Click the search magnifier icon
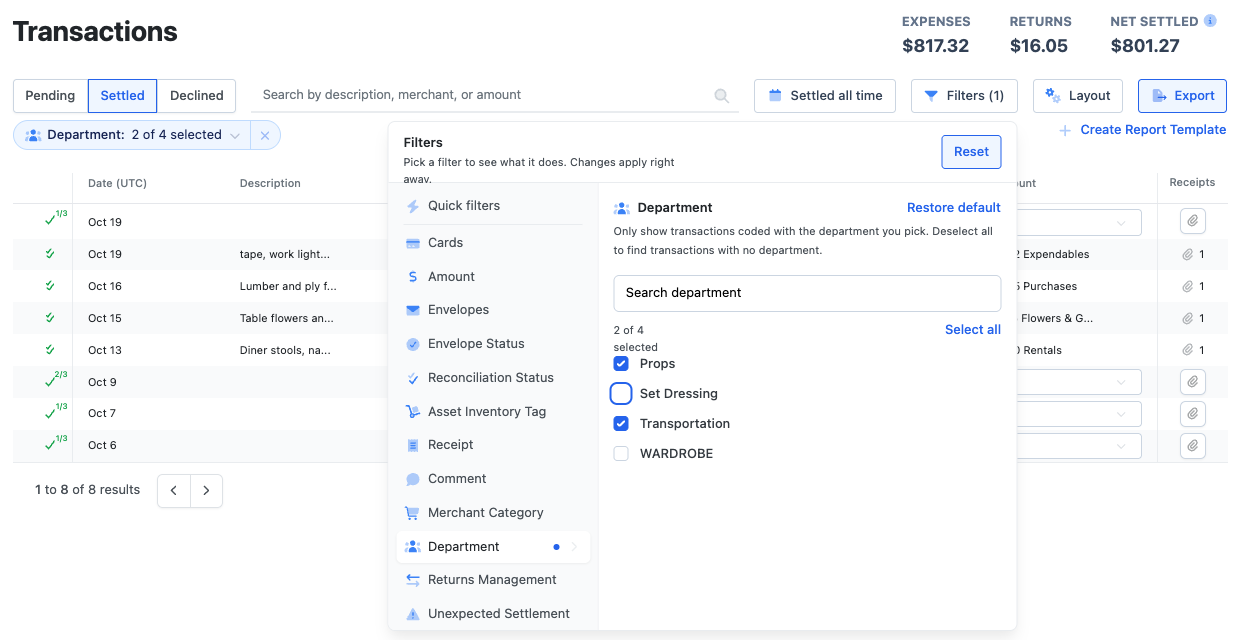Screen dimensions: 1240x640 click(722, 96)
